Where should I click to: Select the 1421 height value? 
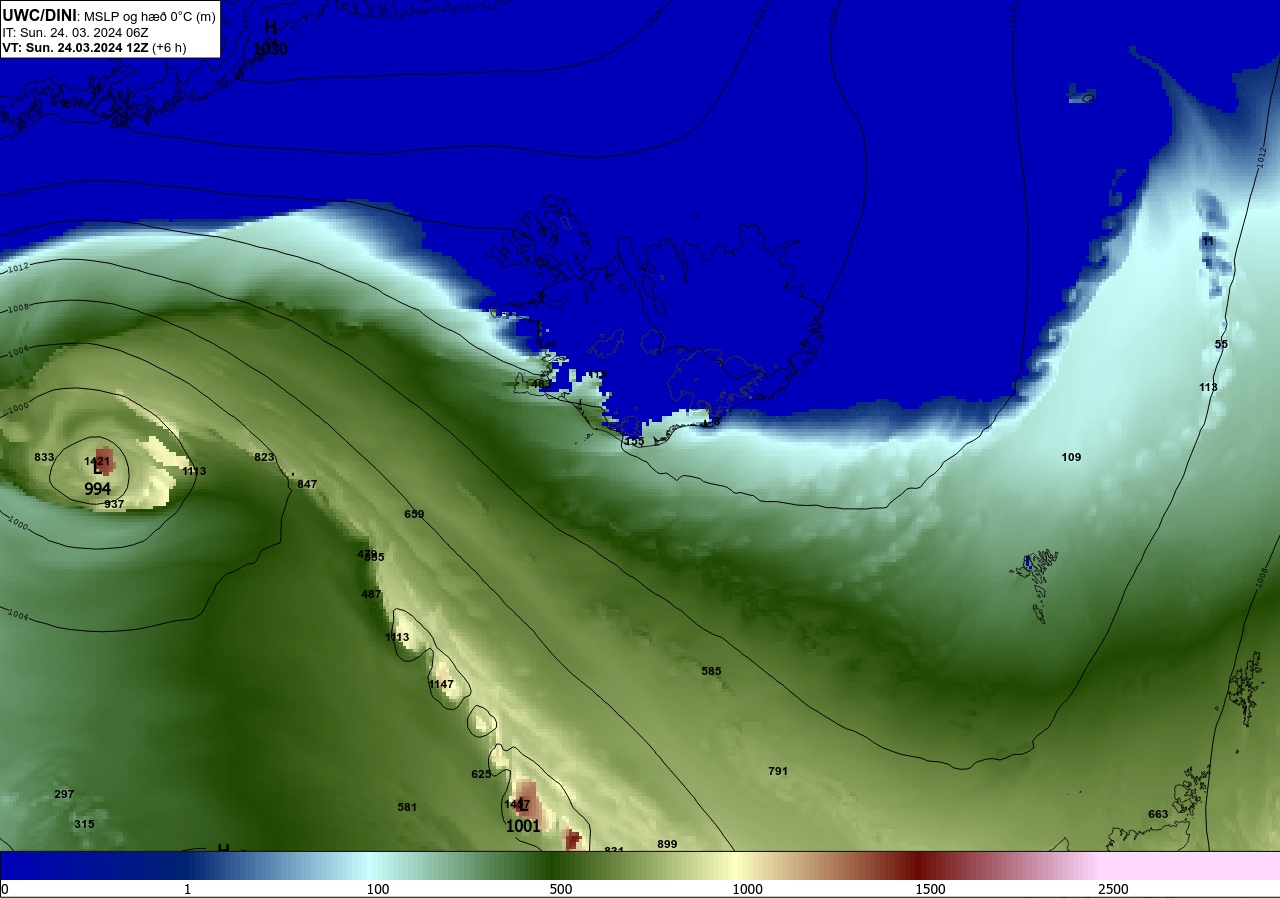coord(97,461)
